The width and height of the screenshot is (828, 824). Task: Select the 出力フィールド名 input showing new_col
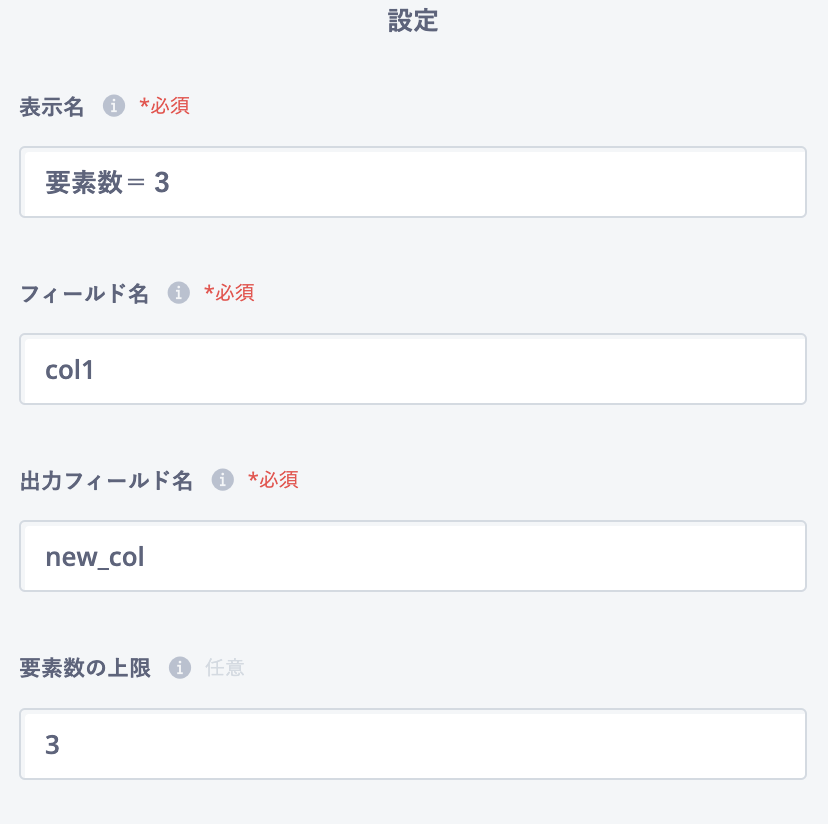click(x=413, y=556)
